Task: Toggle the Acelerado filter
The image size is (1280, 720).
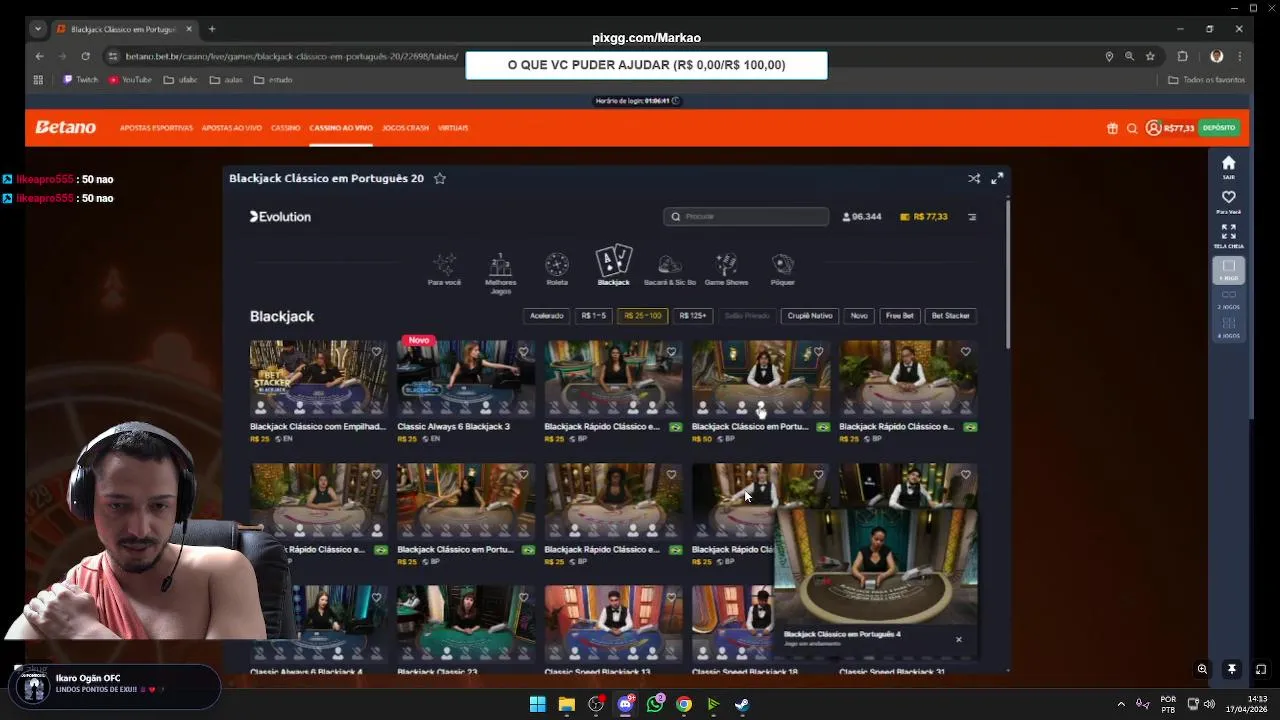Action: pyautogui.click(x=547, y=316)
